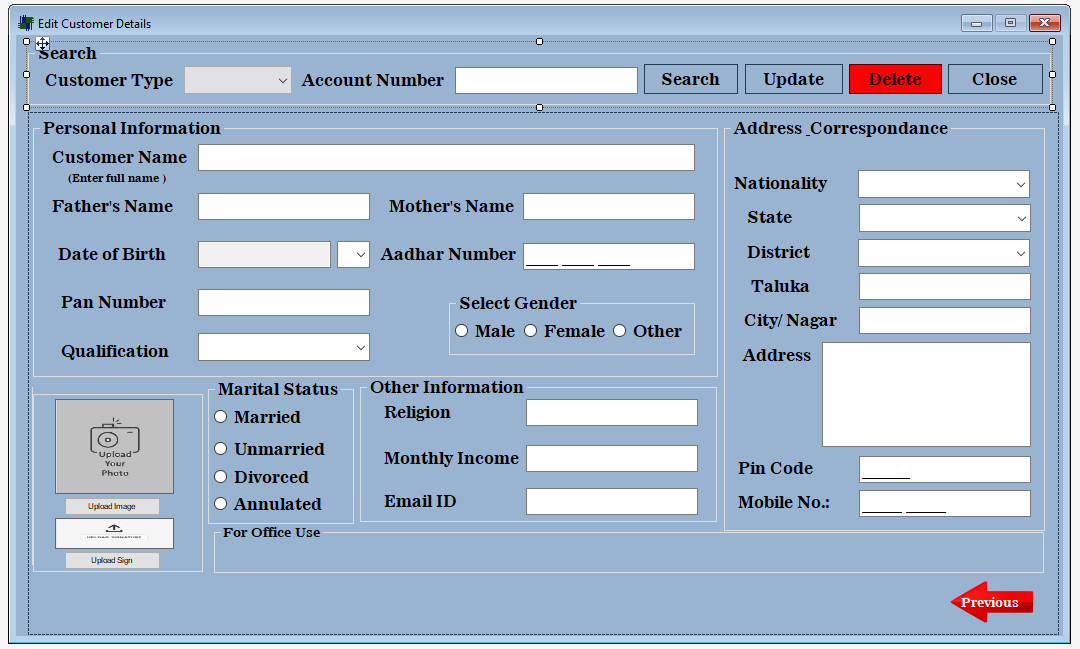The height and width of the screenshot is (649, 1080).
Task: Click the form move handle icon
Action: point(43,44)
